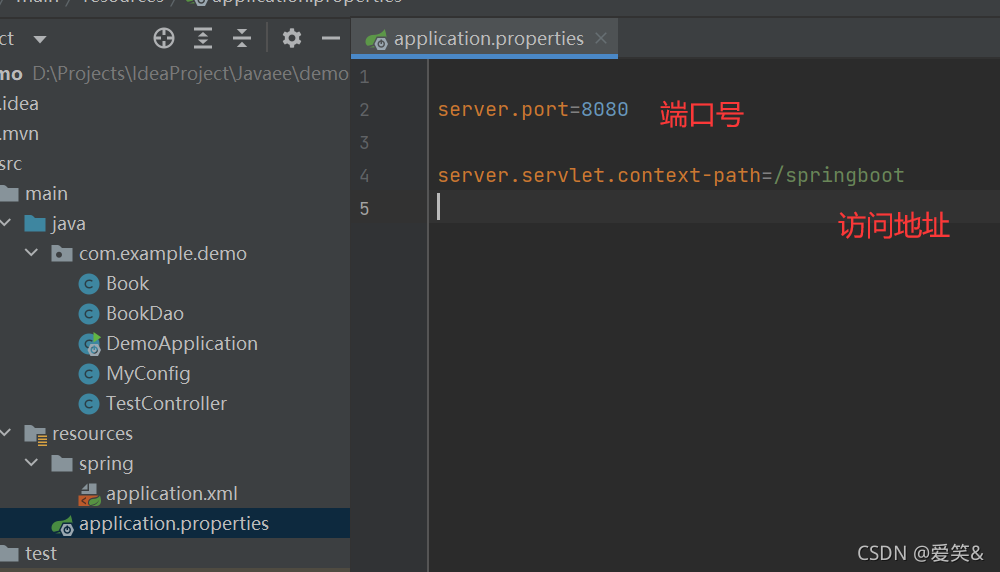Screen dimensions: 1000x572
Task: Open the Project view dropdown arrow
Action: tap(40, 39)
